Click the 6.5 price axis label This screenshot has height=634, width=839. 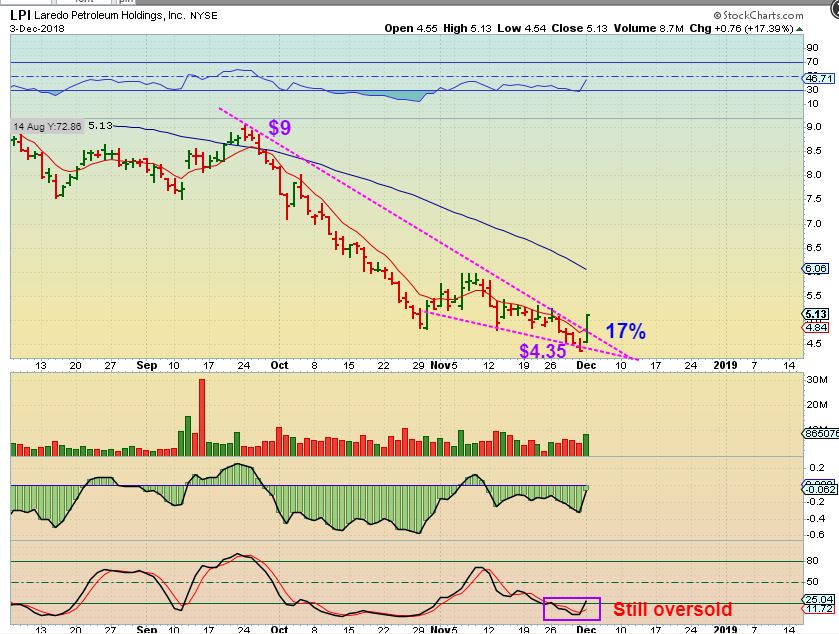point(814,247)
